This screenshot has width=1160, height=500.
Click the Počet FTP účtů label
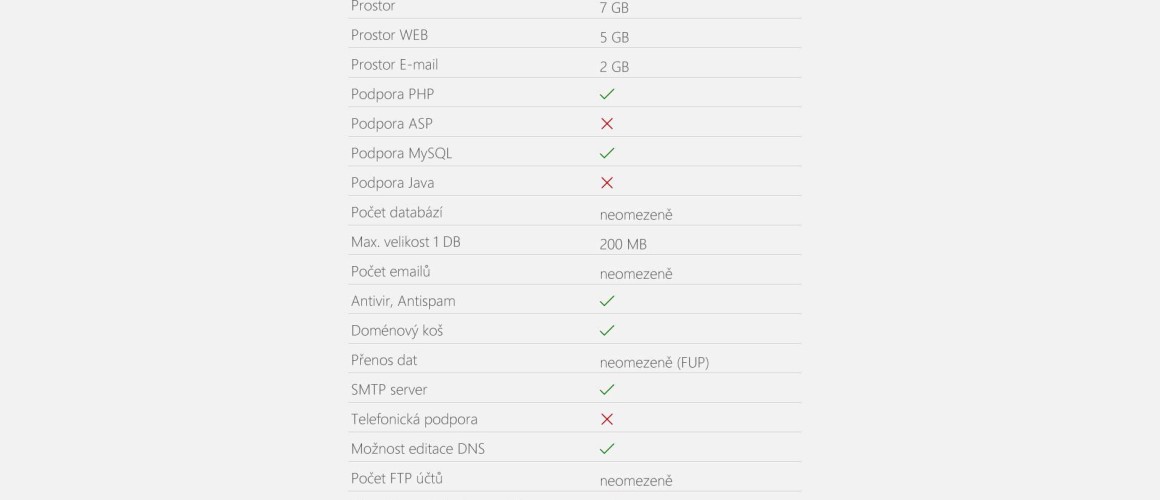[x=397, y=479]
